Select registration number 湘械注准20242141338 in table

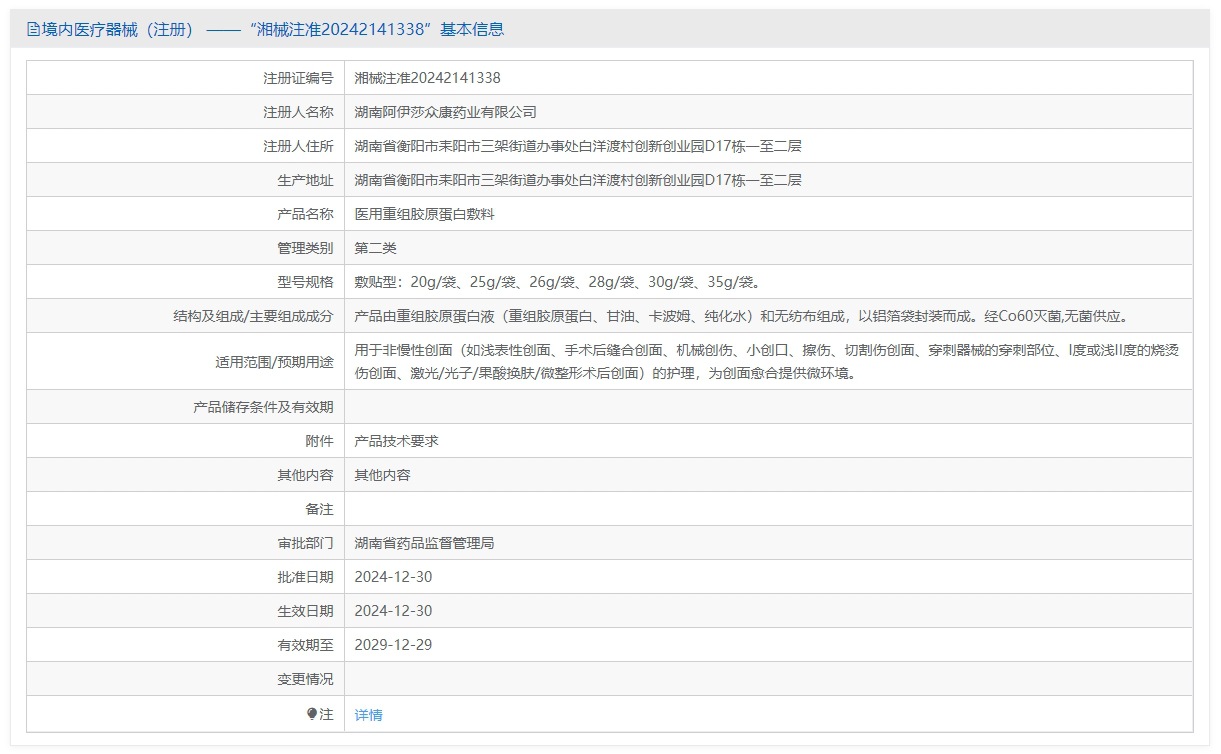(427, 78)
